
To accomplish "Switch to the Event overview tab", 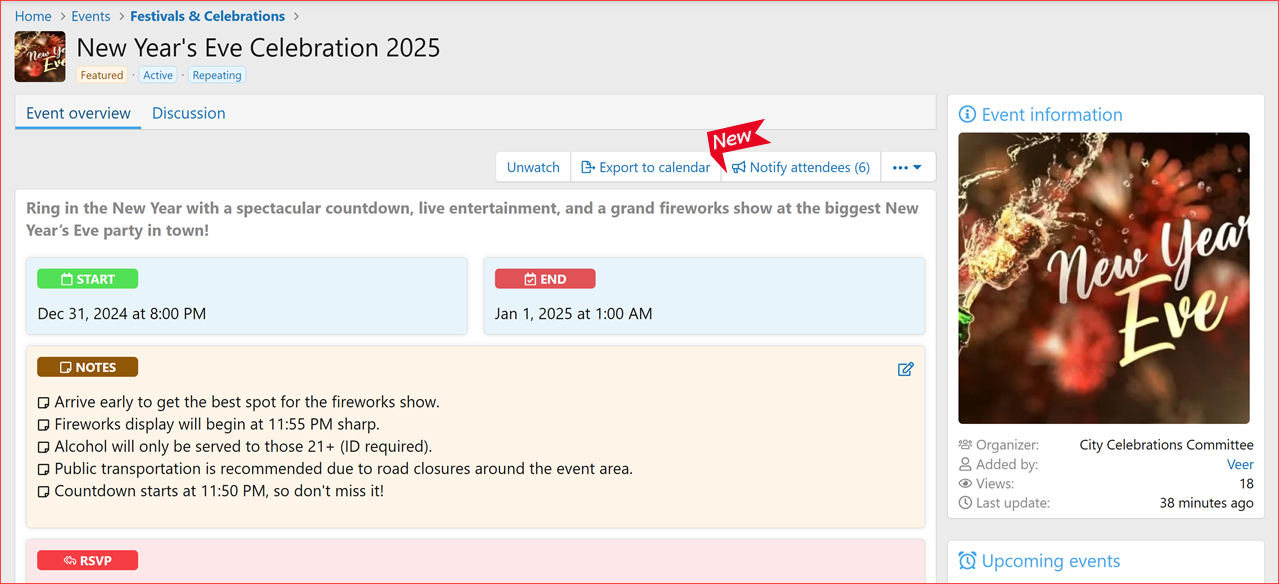I will point(78,113).
